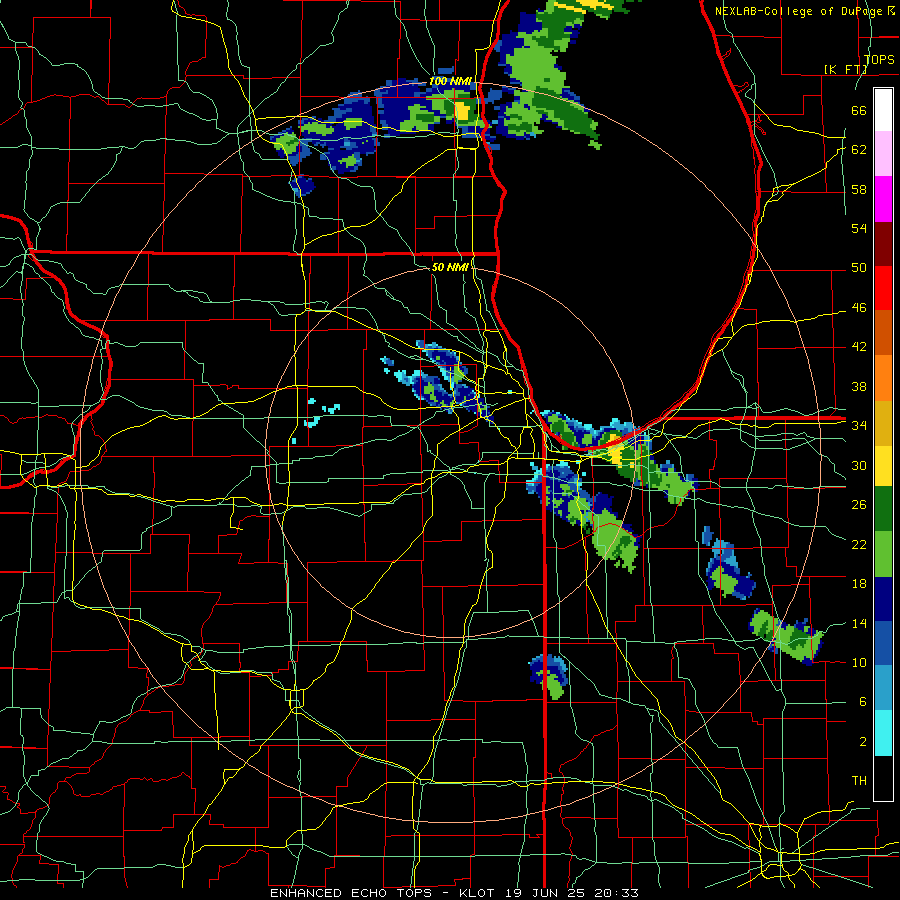
Task: Select the light green legend swatch
Action: click(883, 554)
